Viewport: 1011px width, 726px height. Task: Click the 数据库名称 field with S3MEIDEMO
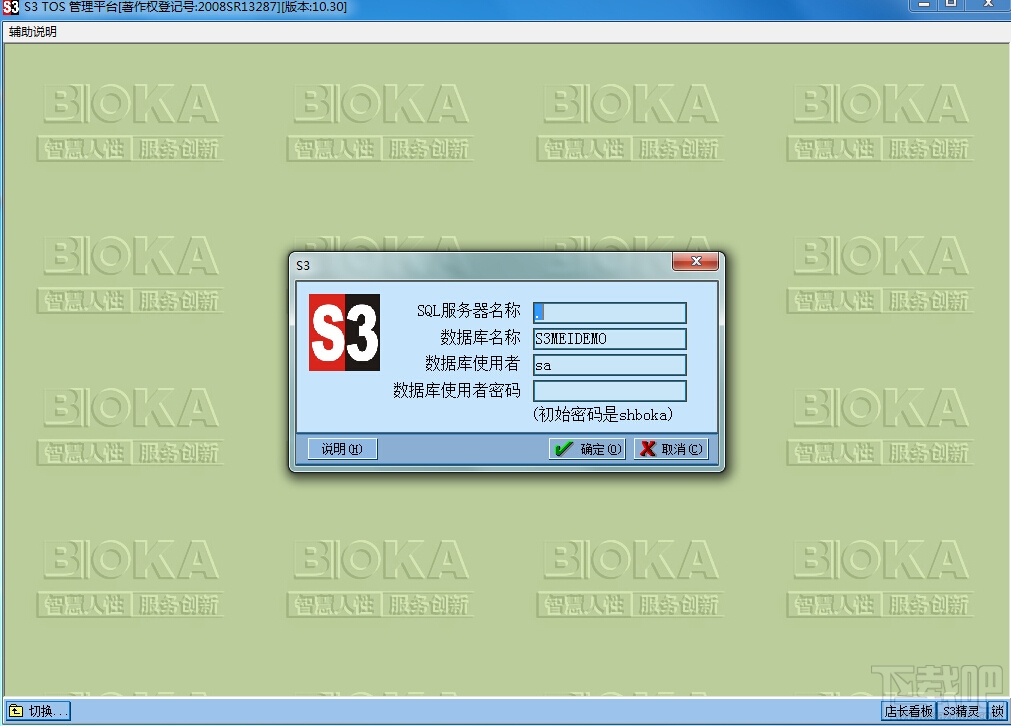point(609,339)
